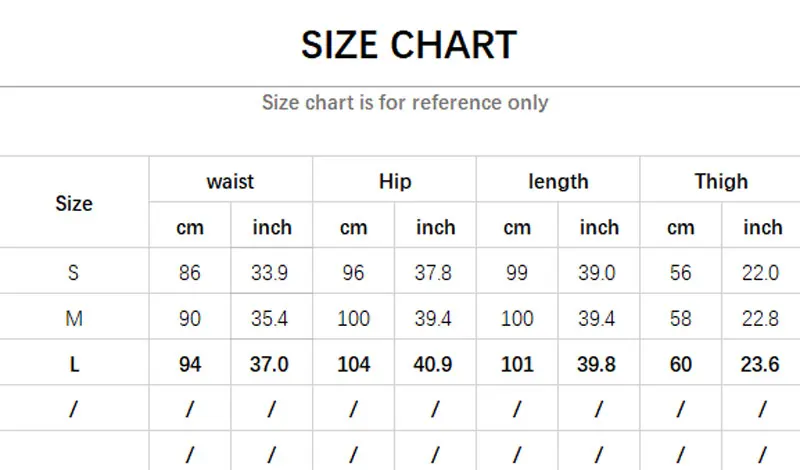Click thigh value 56 in S row
This screenshot has height=470, width=800.
[680, 272]
